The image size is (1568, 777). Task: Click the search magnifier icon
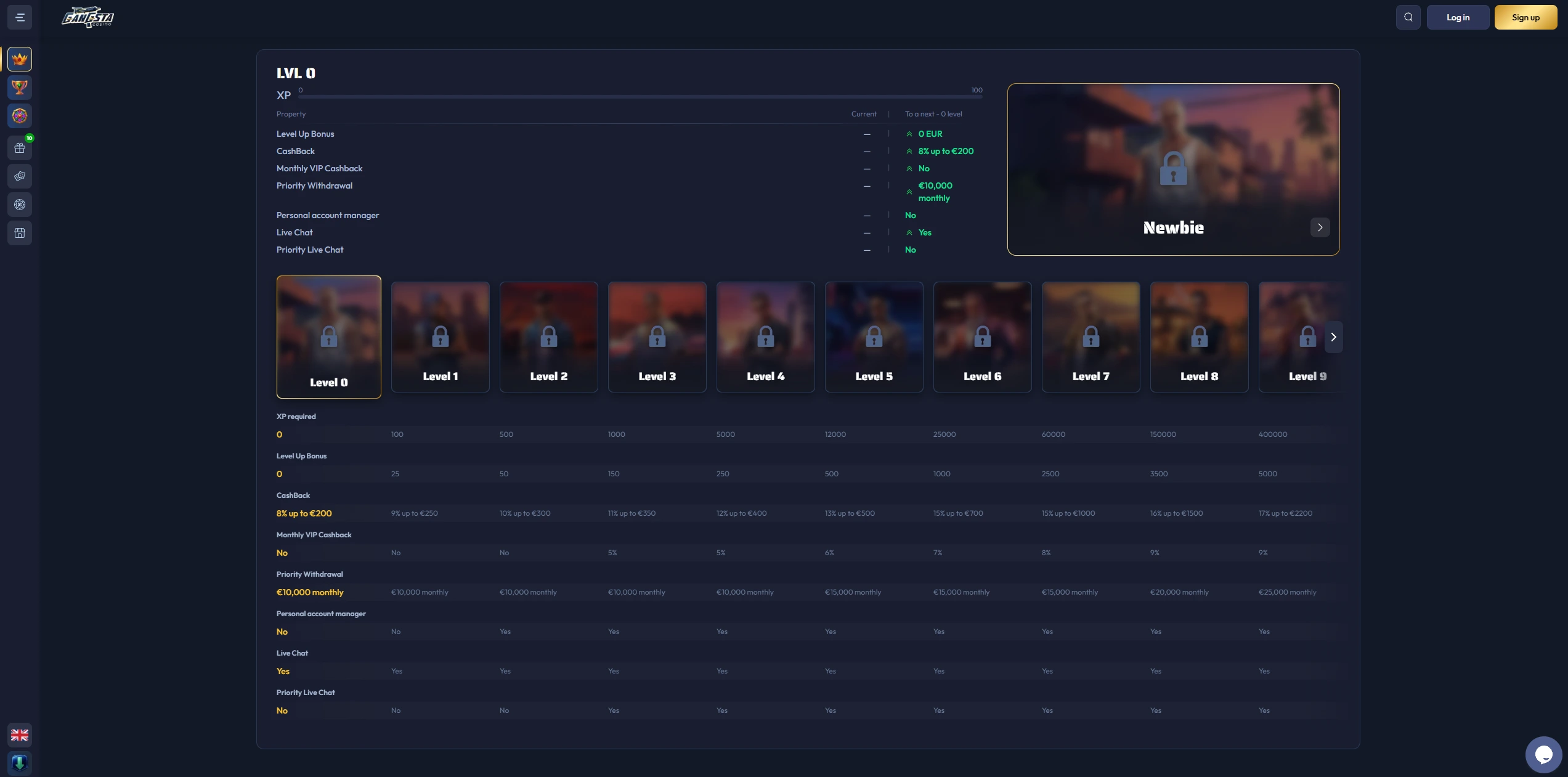coord(1408,17)
